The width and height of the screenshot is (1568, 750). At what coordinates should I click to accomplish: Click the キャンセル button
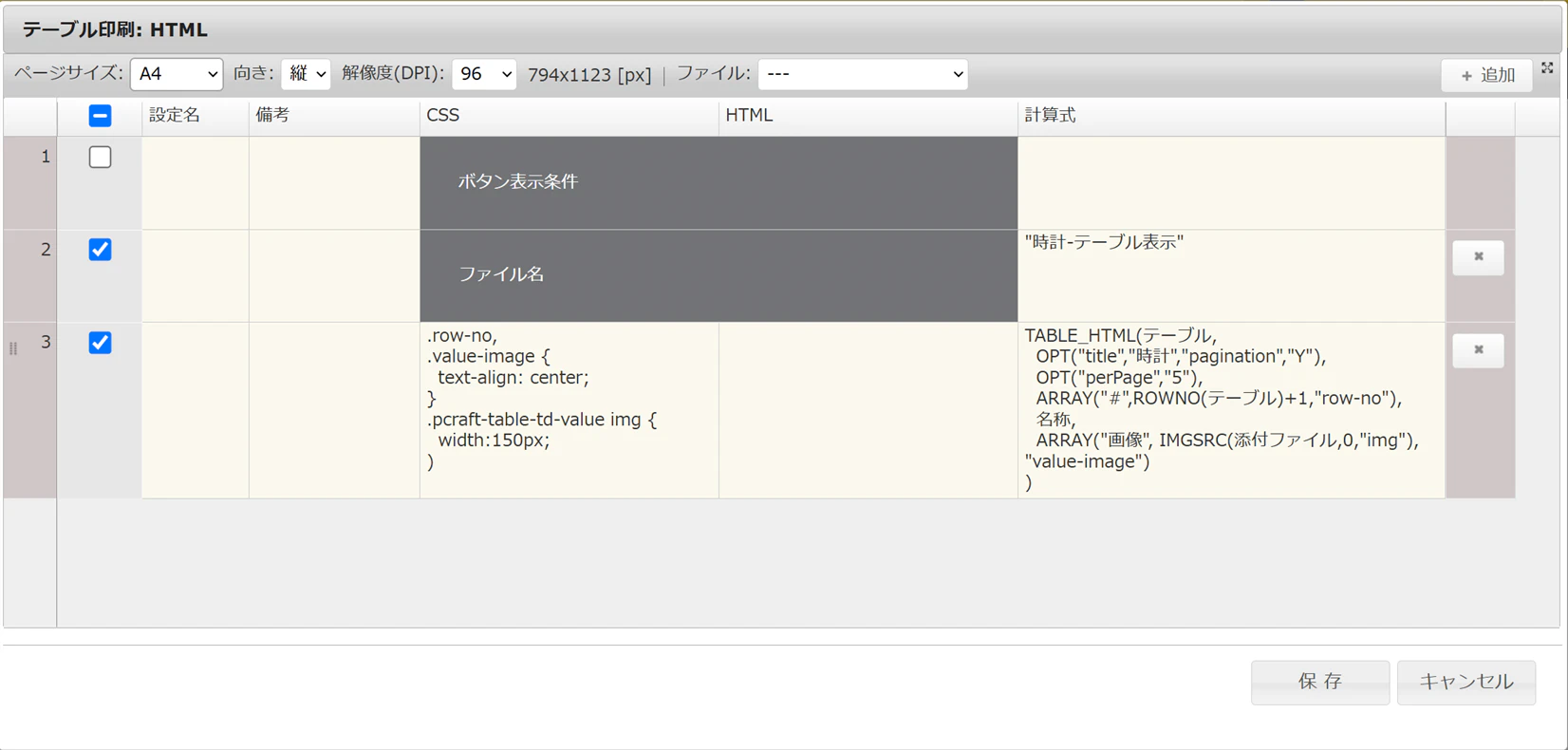(x=1466, y=682)
